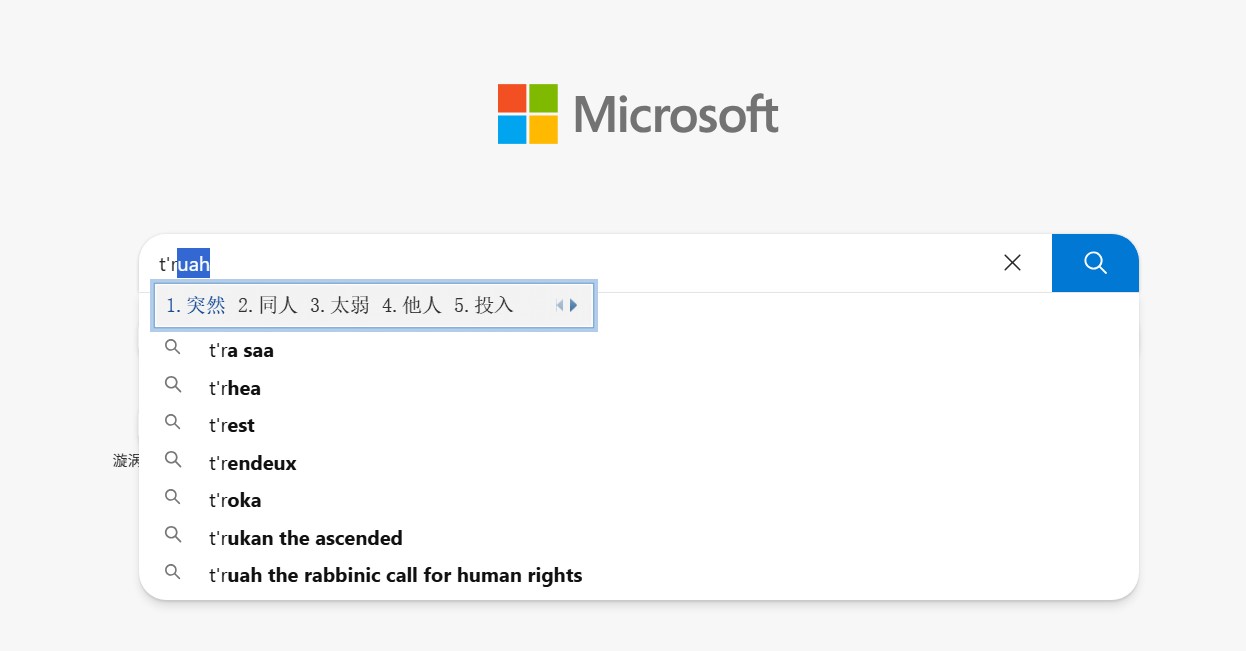Choose IME candidate 2 同人
Image resolution: width=1246 pixels, height=651 pixels.
(x=268, y=305)
